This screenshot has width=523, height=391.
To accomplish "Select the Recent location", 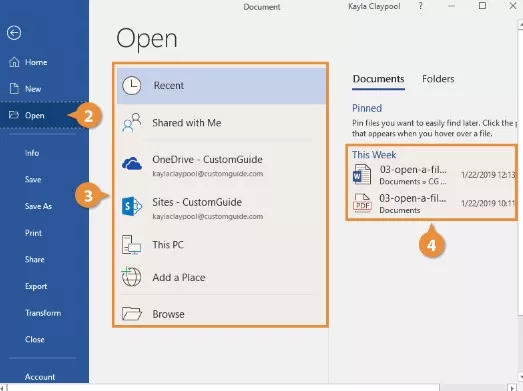I will 221,85.
